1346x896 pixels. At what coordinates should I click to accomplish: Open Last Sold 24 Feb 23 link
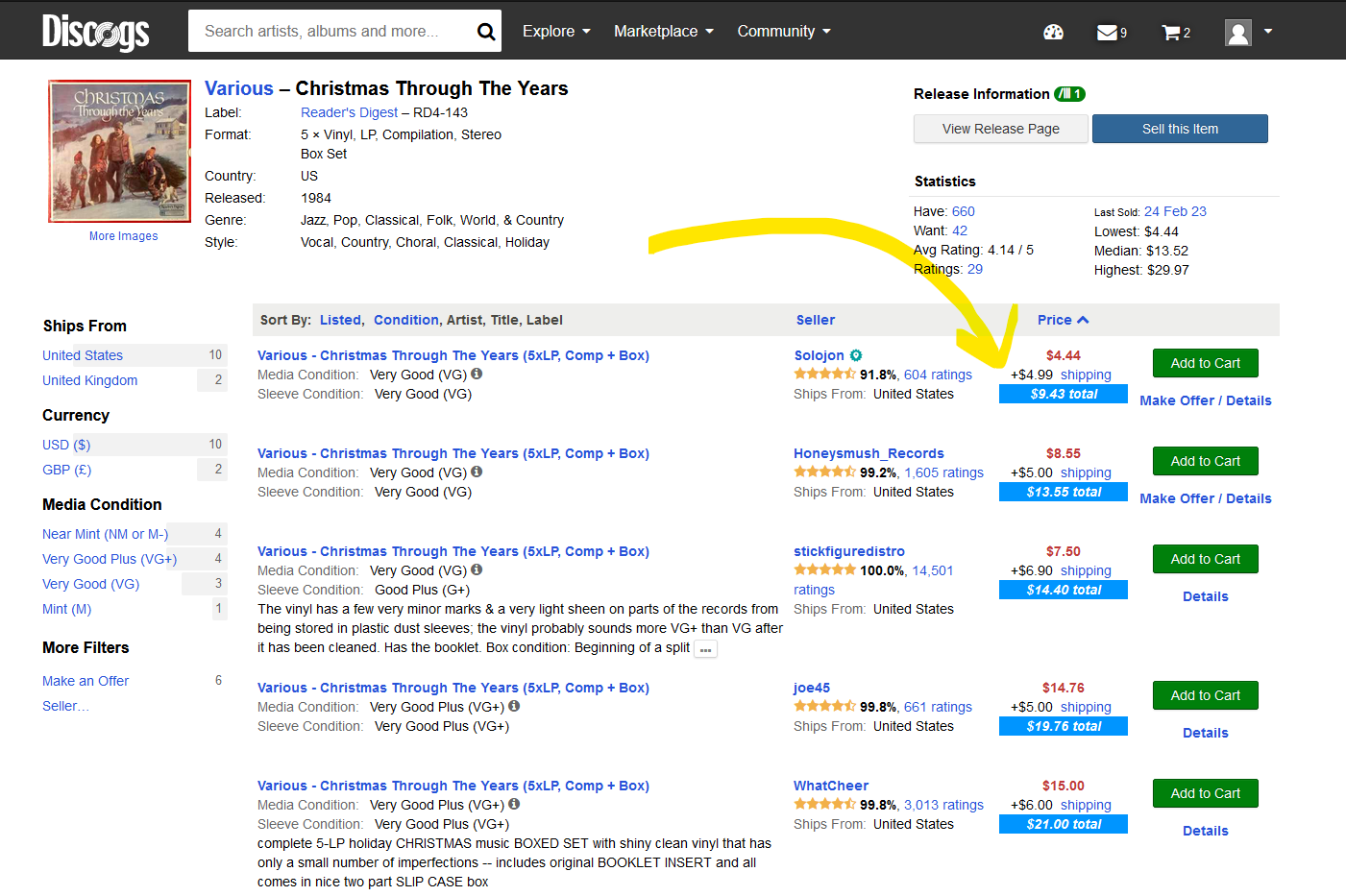pyautogui.click(x=1175, y=211)
